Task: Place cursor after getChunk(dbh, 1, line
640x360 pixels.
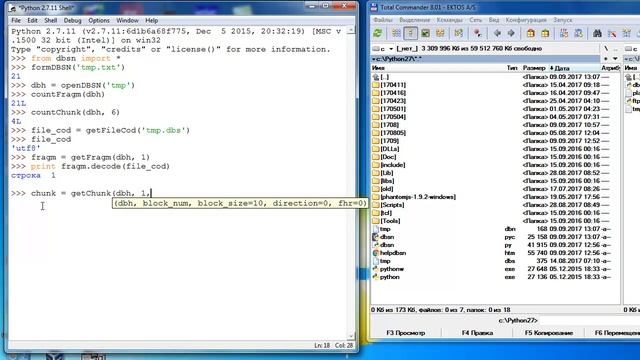Action: pyautogui.click(x=151, y=193)
